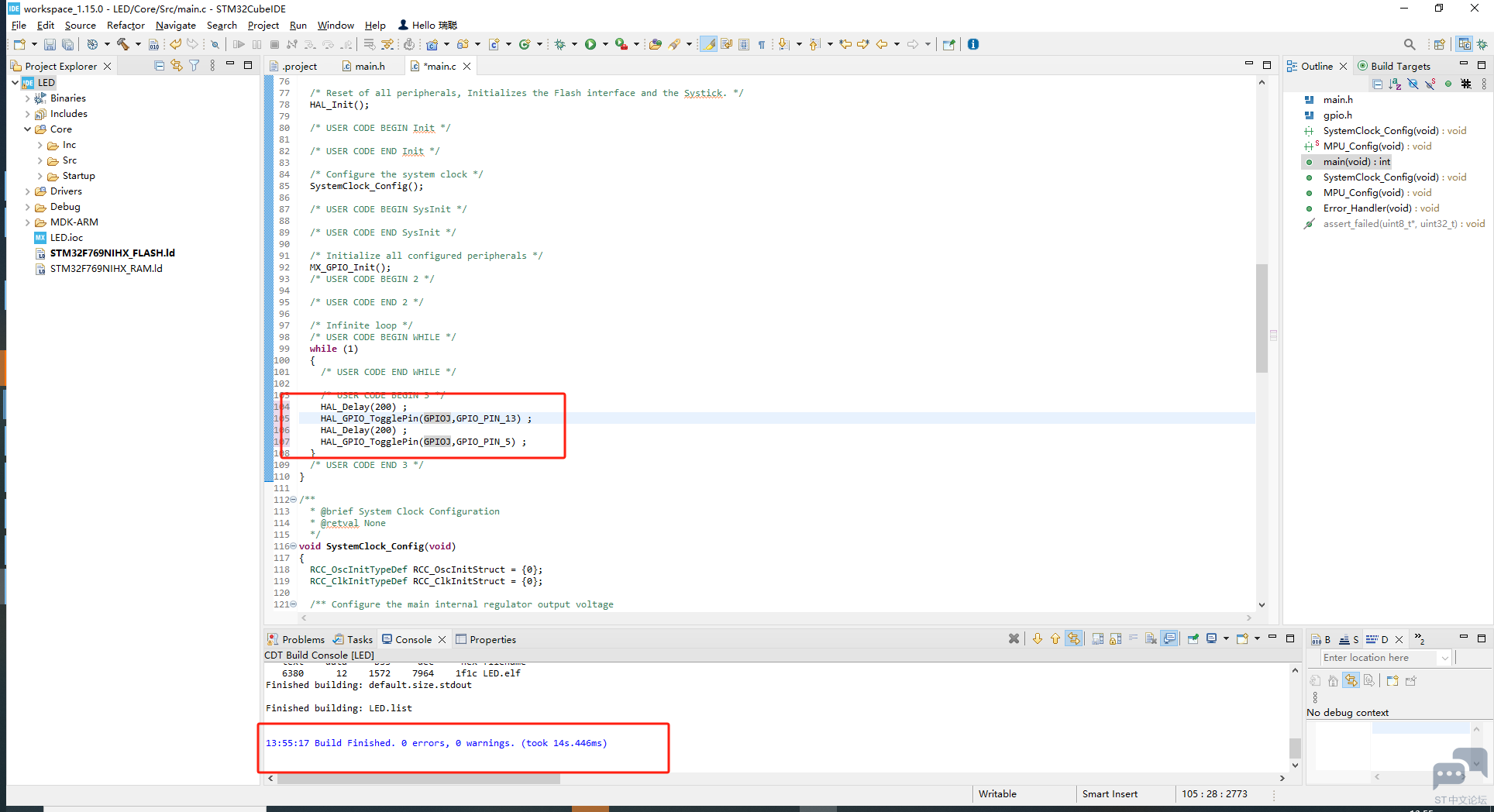The image size is (1494, 812).
Task: Open the Problems tab
Action: pyautogui.click(x=296, y=639)
